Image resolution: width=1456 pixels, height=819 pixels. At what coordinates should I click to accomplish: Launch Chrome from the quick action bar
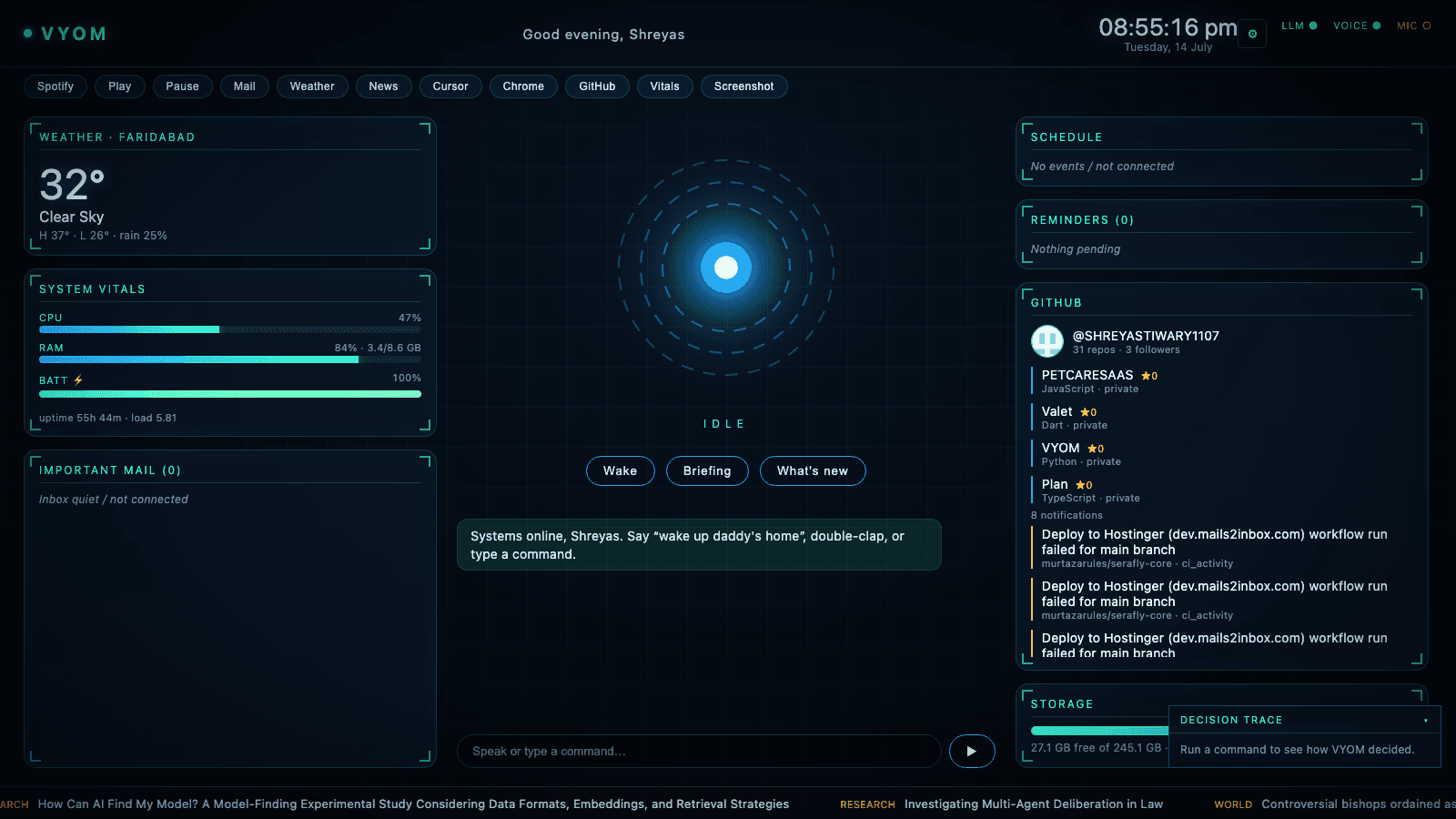523,86
